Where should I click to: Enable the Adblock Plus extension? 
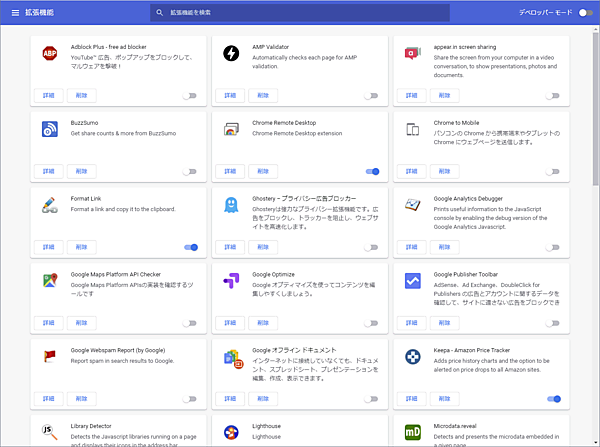tap(190, 96)
